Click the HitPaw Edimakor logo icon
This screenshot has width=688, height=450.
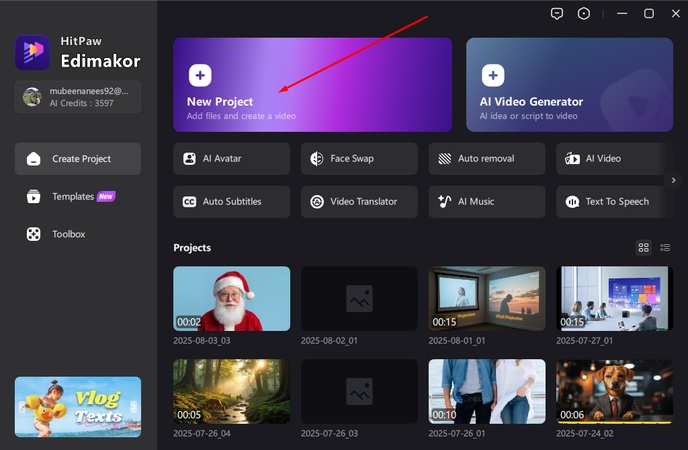point(32,52)
